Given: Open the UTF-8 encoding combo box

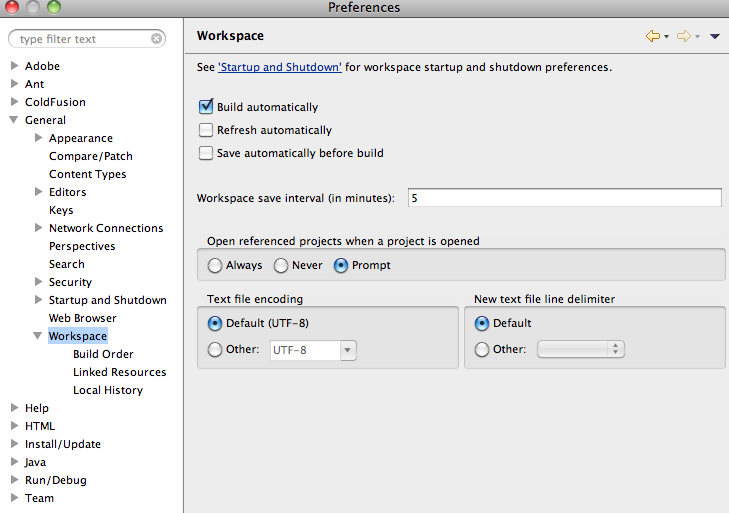Looking at the screenshot, I should point(313,350).
